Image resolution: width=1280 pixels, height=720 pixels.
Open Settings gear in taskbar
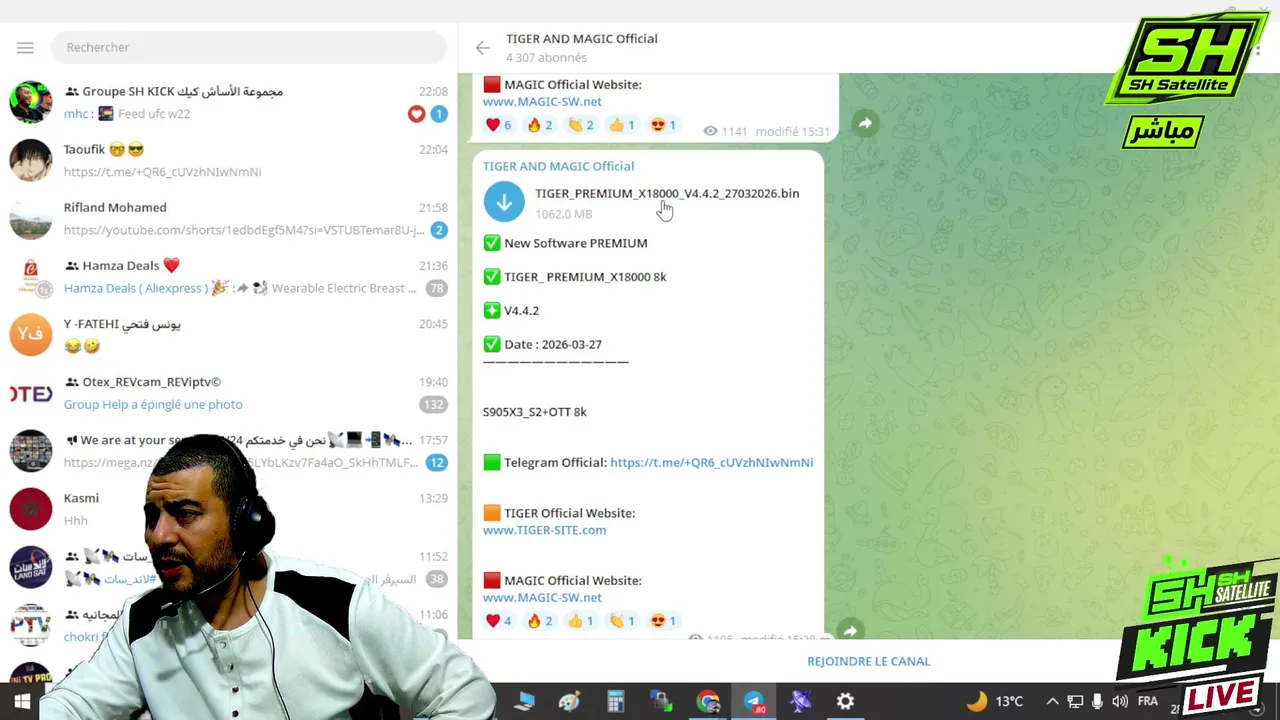tap(846, 702)
